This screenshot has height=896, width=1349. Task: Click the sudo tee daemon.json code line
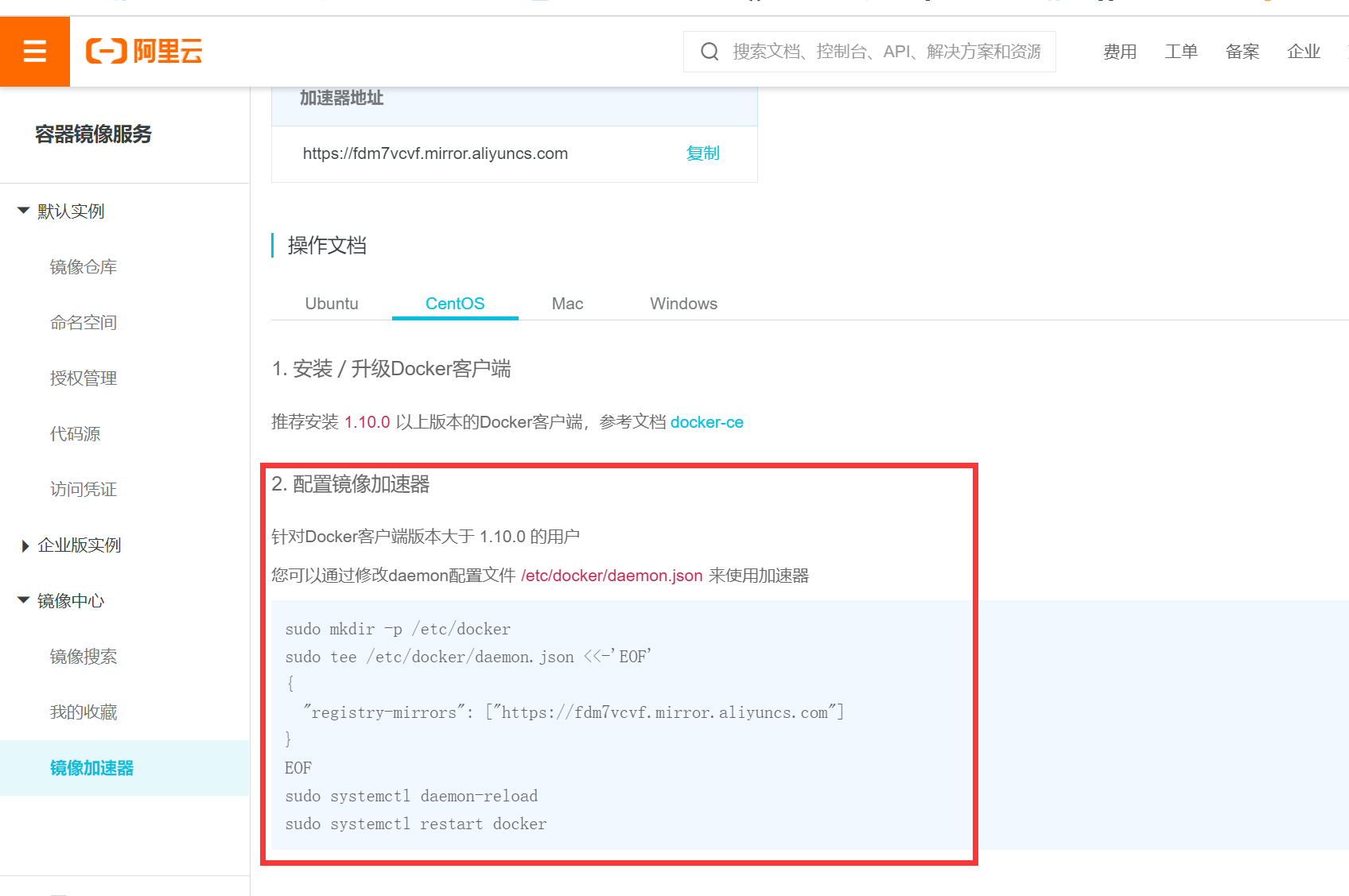(468, 657)
